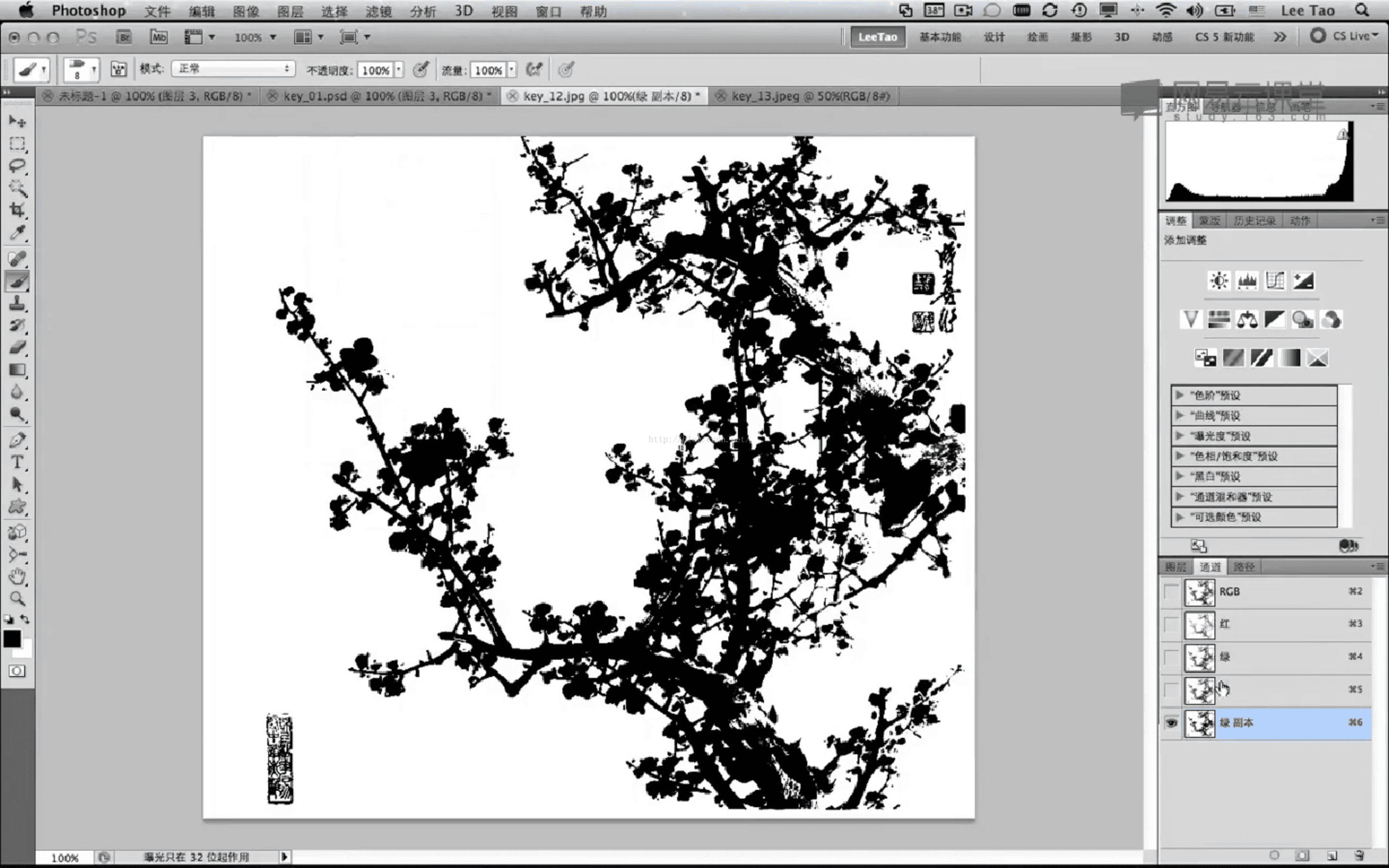Toggle airbrush mode in options bar
1389x868 pixels.
click(534, 69)
